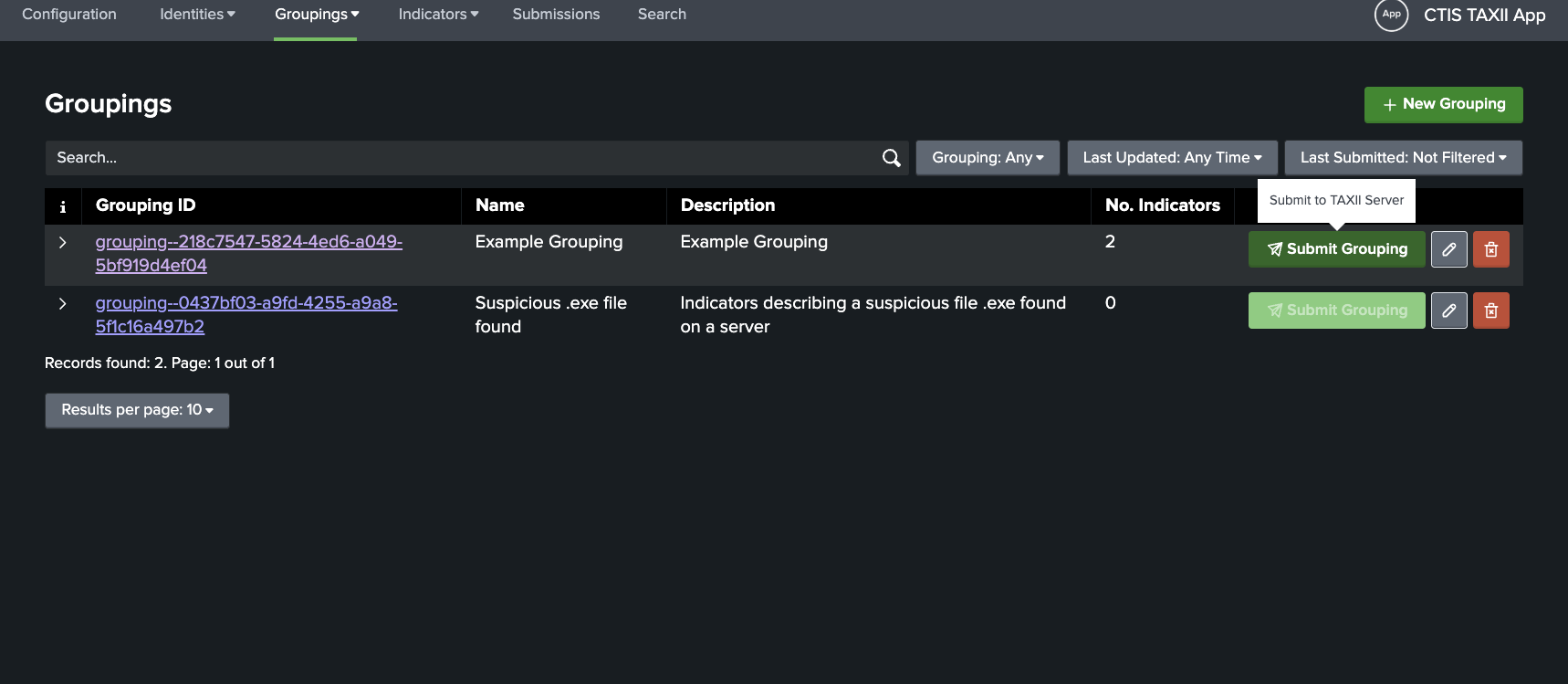
Task: Open the Indicators menu
Action: [438, 15]
